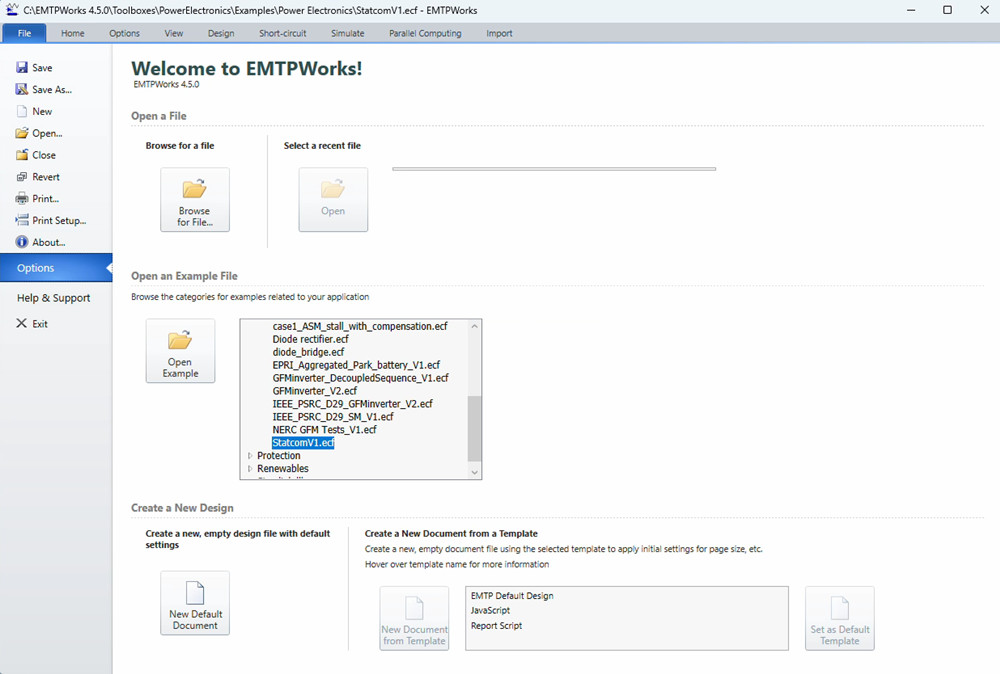Click the Exit X icon in sidebar
Screen dimensions: 1000x674
[21, 323]
